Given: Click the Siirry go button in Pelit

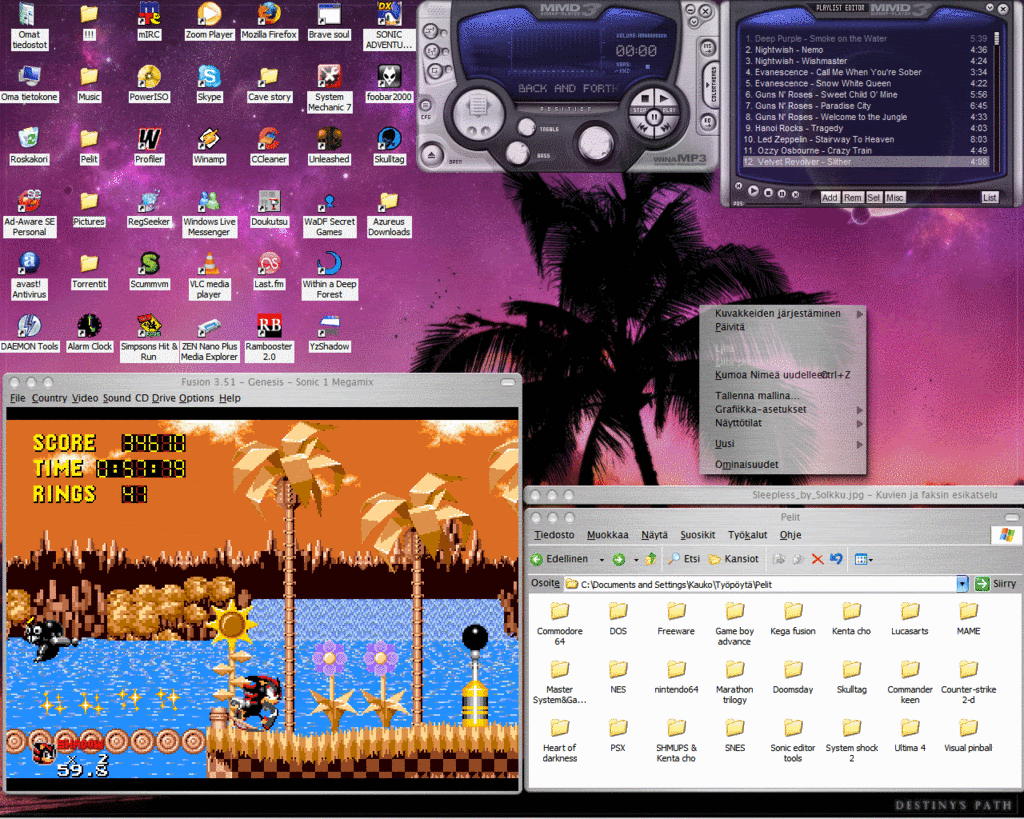Looking at the screenshot, I should point(995,584).
